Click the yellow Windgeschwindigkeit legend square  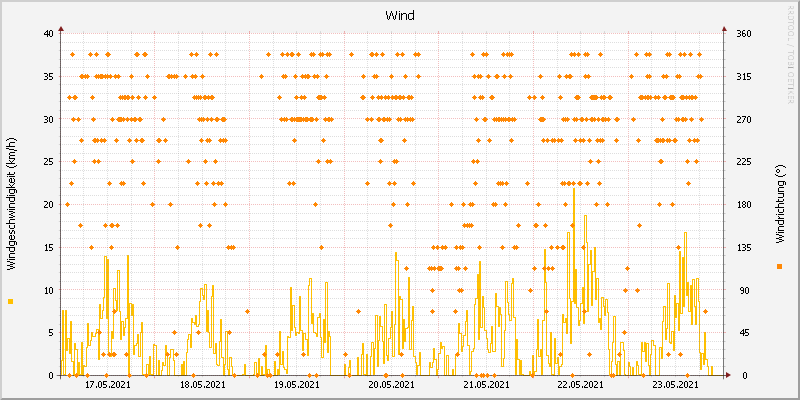pos(11,302)
